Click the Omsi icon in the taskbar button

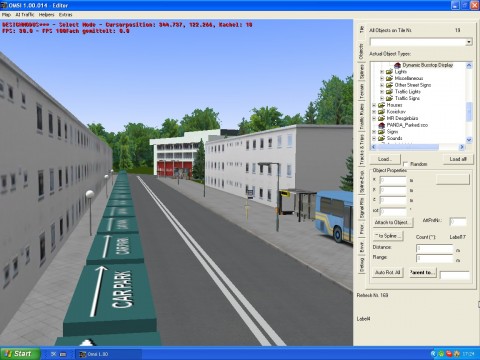tap(83, 354)
